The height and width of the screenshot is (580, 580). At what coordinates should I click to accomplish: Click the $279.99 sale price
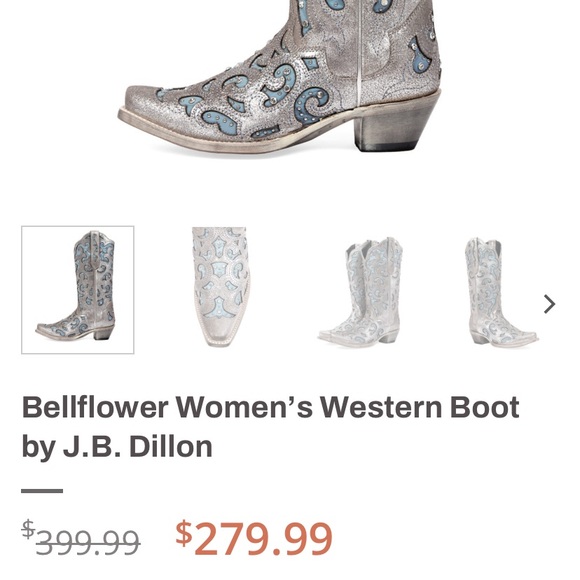(x=254, y=538)
